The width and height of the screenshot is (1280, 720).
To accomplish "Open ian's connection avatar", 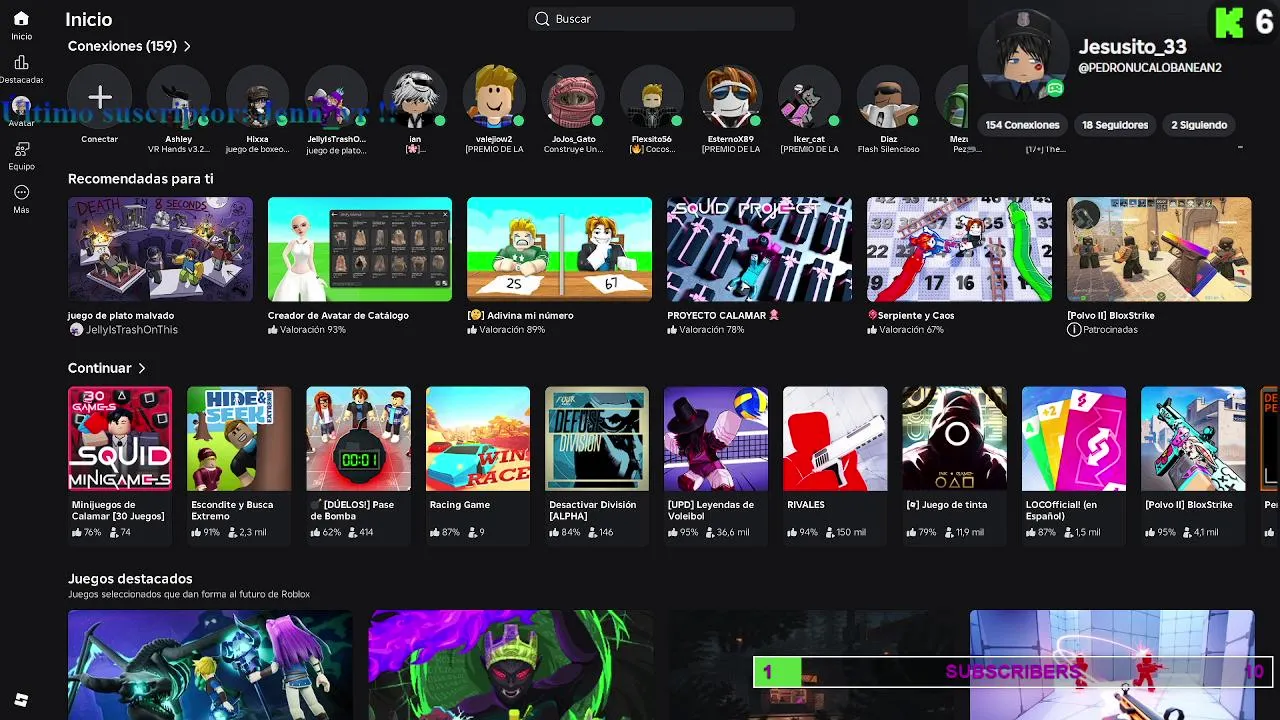I will click(415, 97).
